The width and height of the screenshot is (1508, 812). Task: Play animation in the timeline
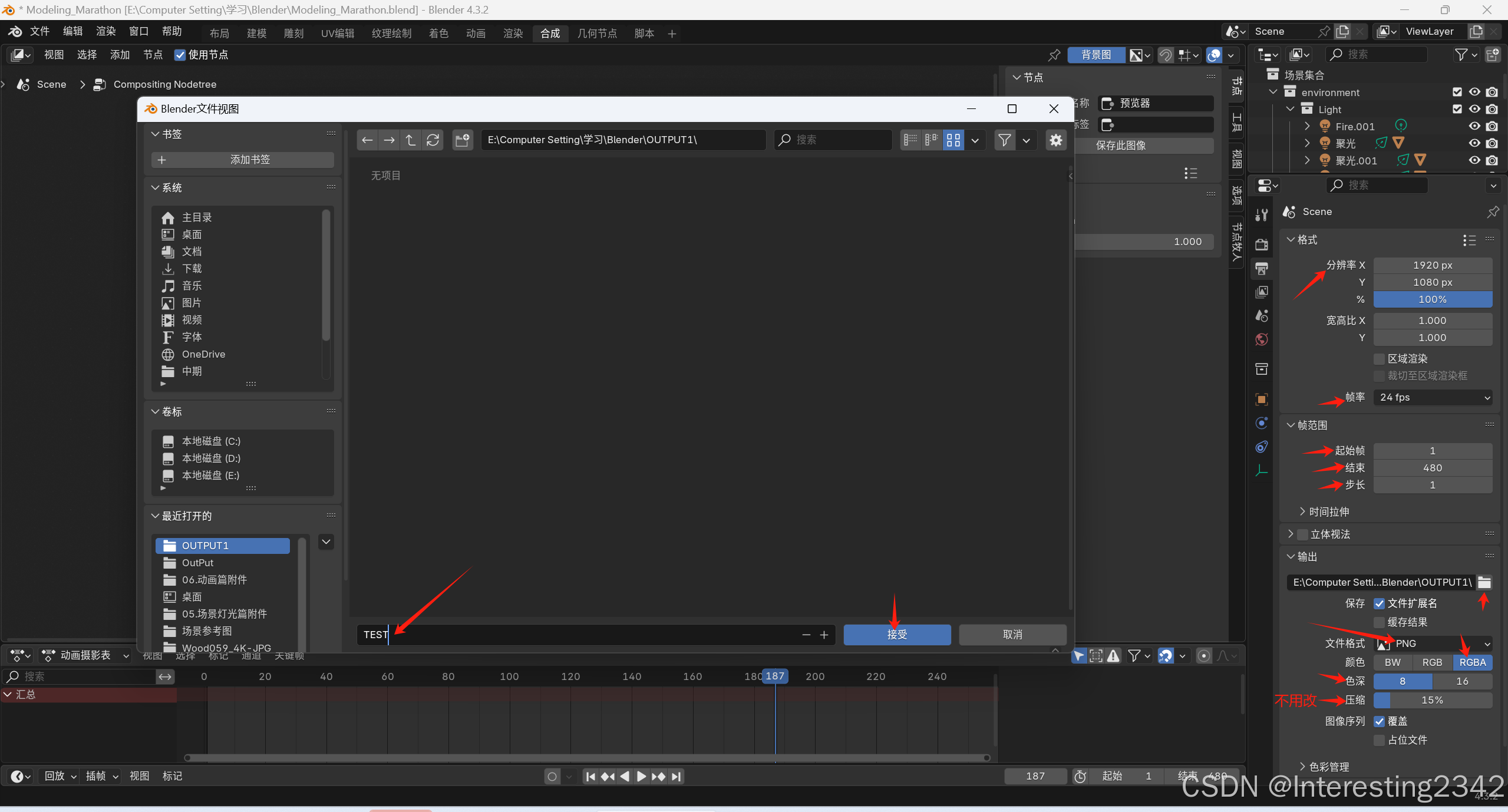(x=641, y=777)
